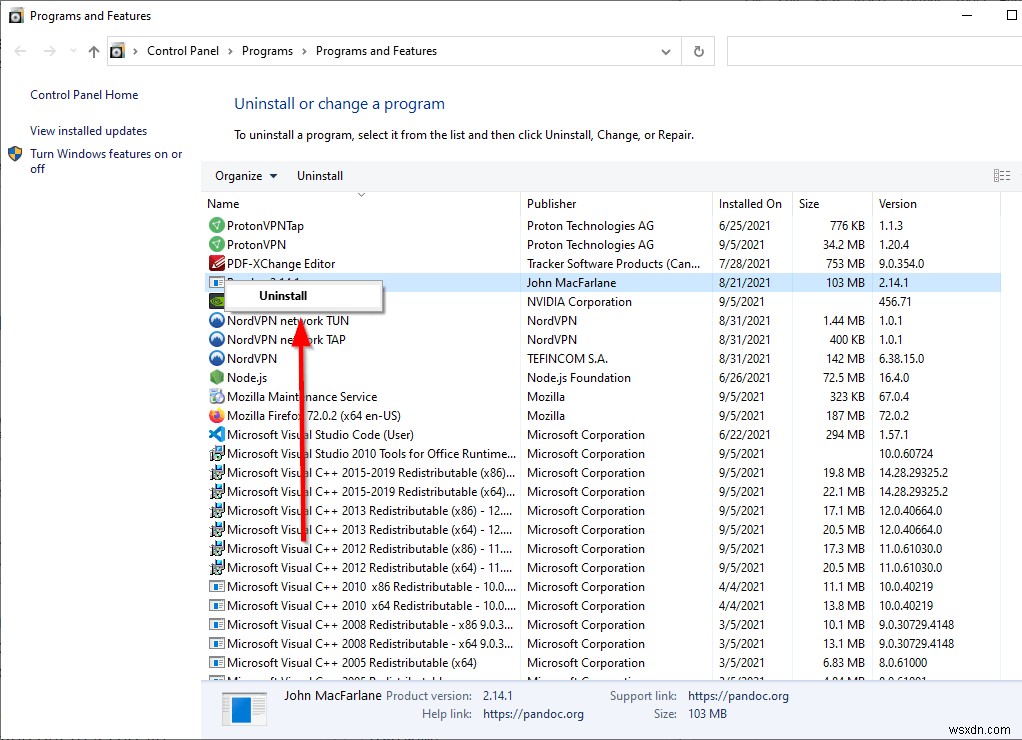Open the address bar history dropdown
Image resolution: width=1022 pixels, height=740 pixels.
[666, 50]
